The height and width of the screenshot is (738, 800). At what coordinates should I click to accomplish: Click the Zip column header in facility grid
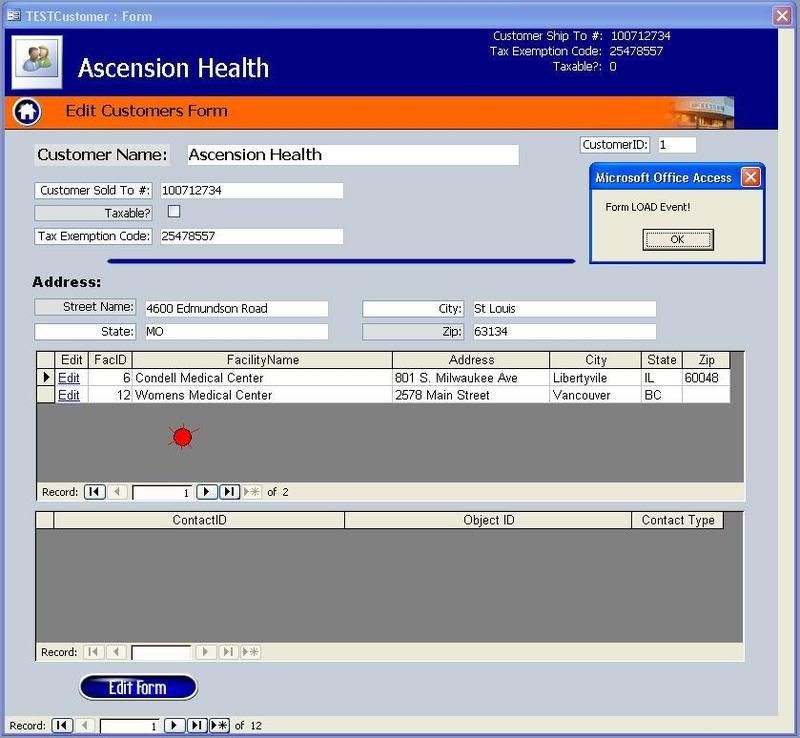click(706, 360)
